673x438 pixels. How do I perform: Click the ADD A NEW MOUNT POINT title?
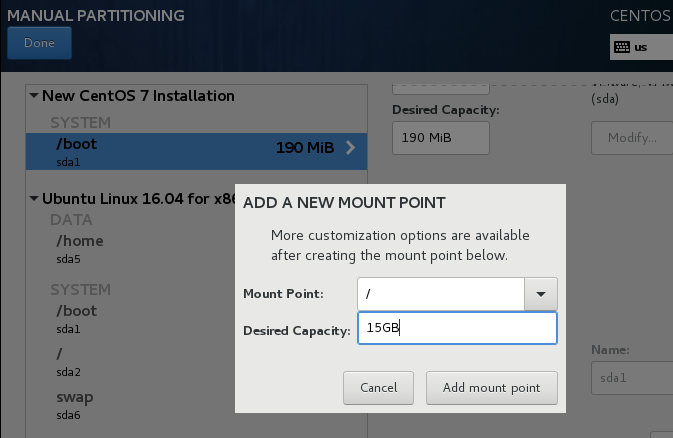(344, 203)
